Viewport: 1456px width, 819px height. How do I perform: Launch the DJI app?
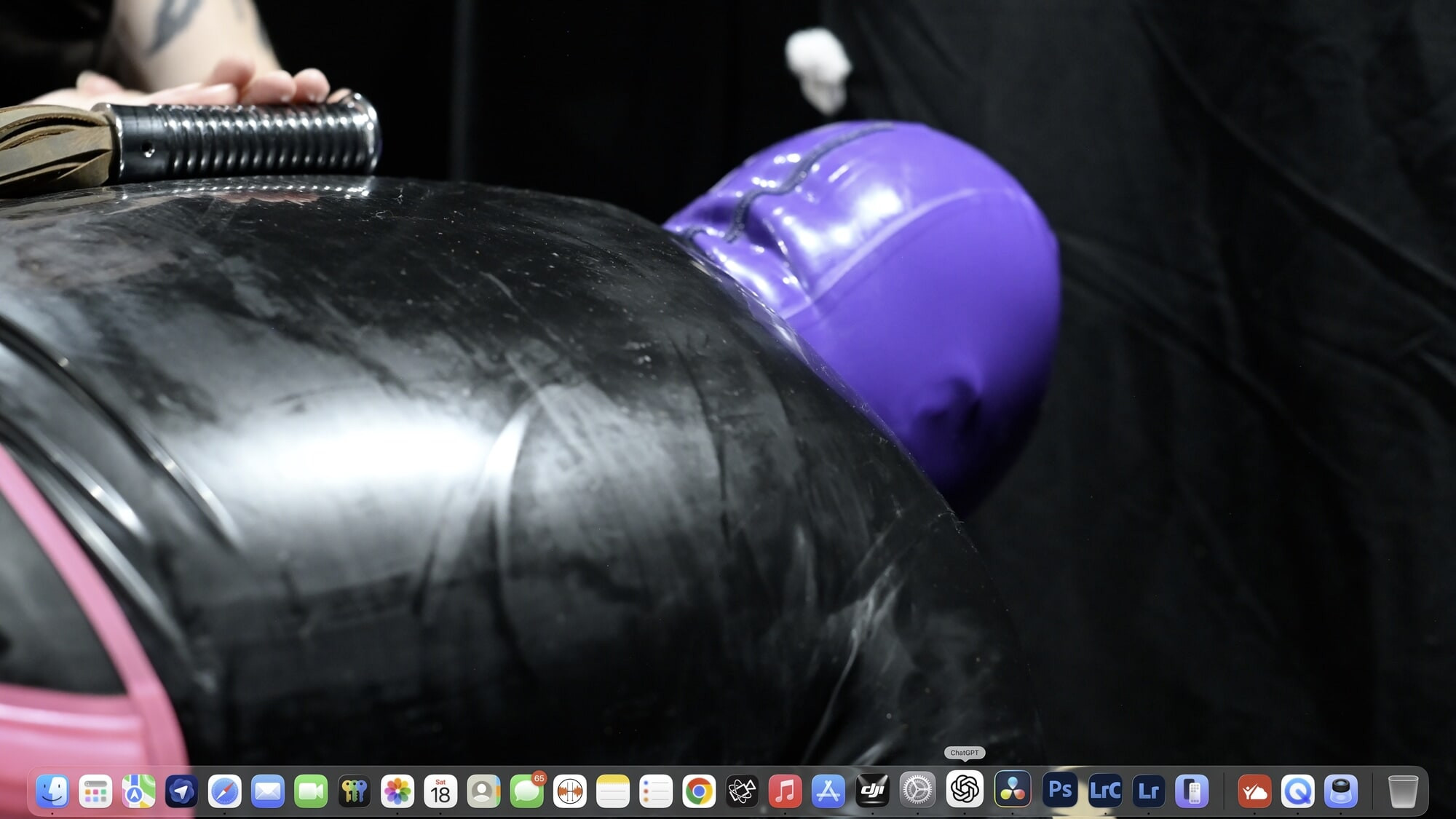(x=872, y=791)
